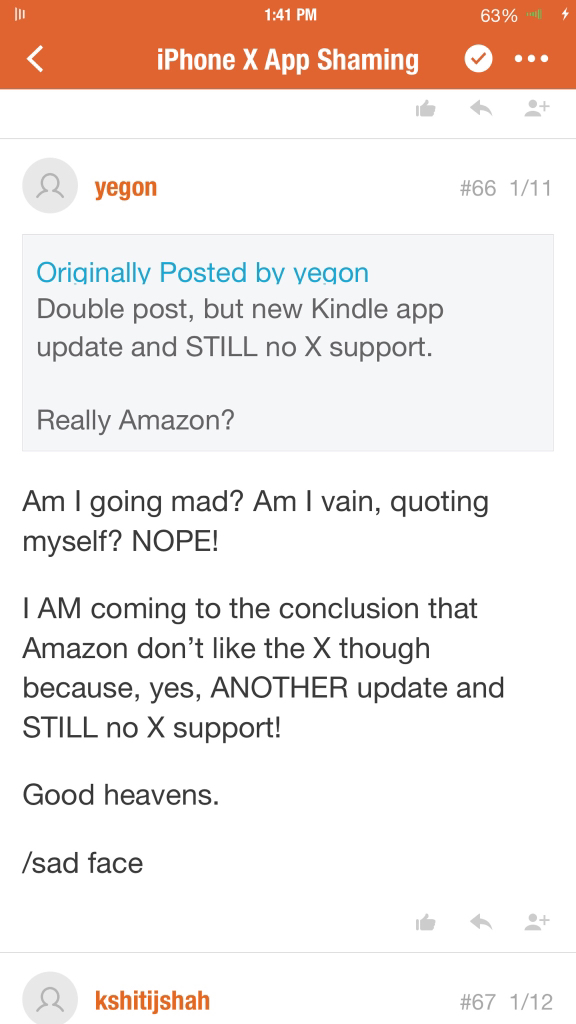Open the kshitijshah username link
Screen dimensions: 576x1024
pos(152,1000)
